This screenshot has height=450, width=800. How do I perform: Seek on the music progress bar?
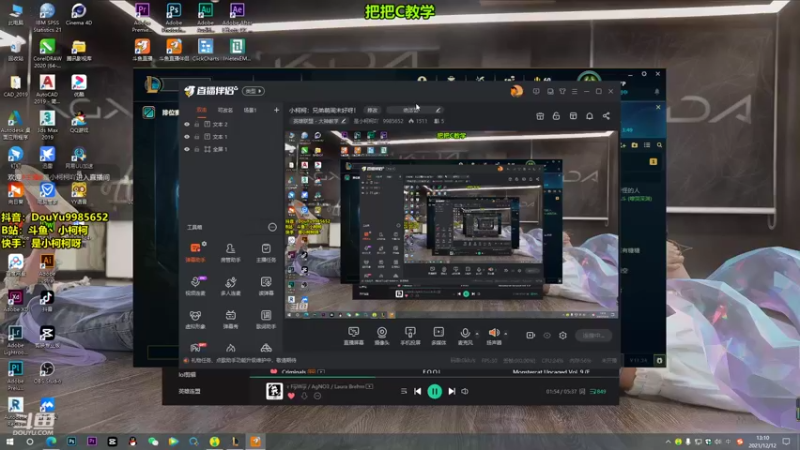(x=434, y=377)
